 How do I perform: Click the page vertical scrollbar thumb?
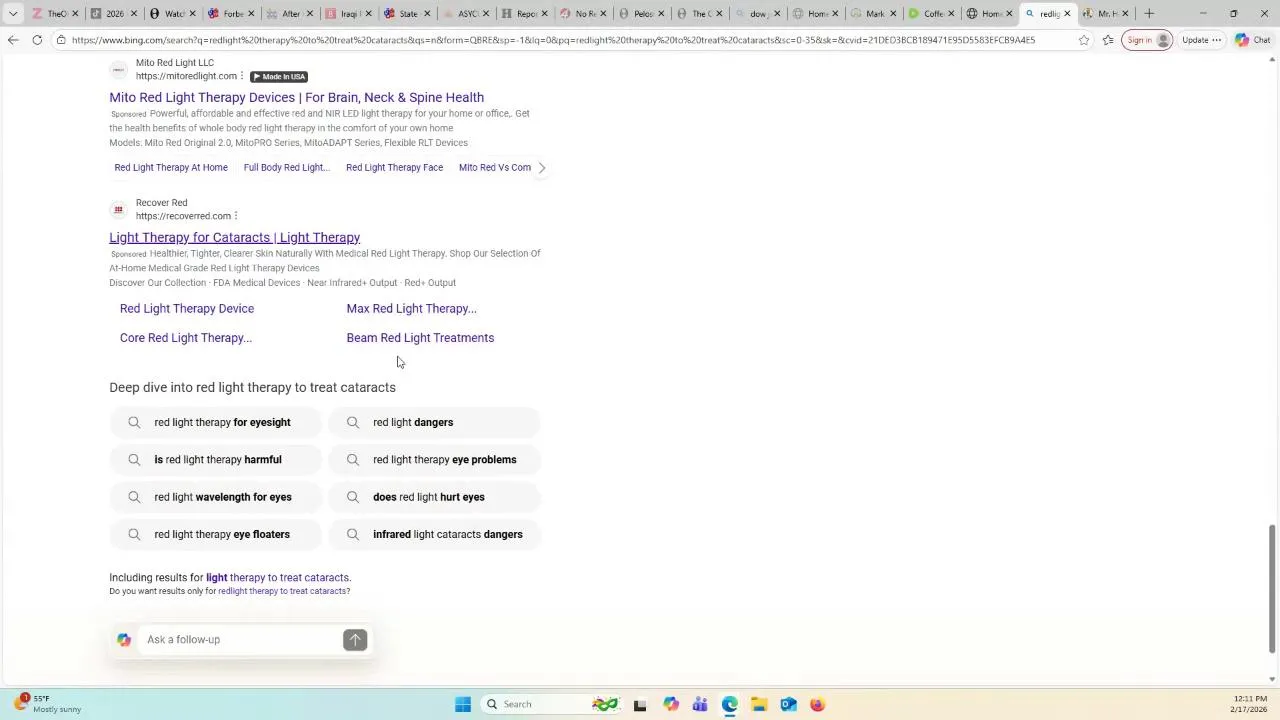pyautogui.click(x=1272, y=589)
